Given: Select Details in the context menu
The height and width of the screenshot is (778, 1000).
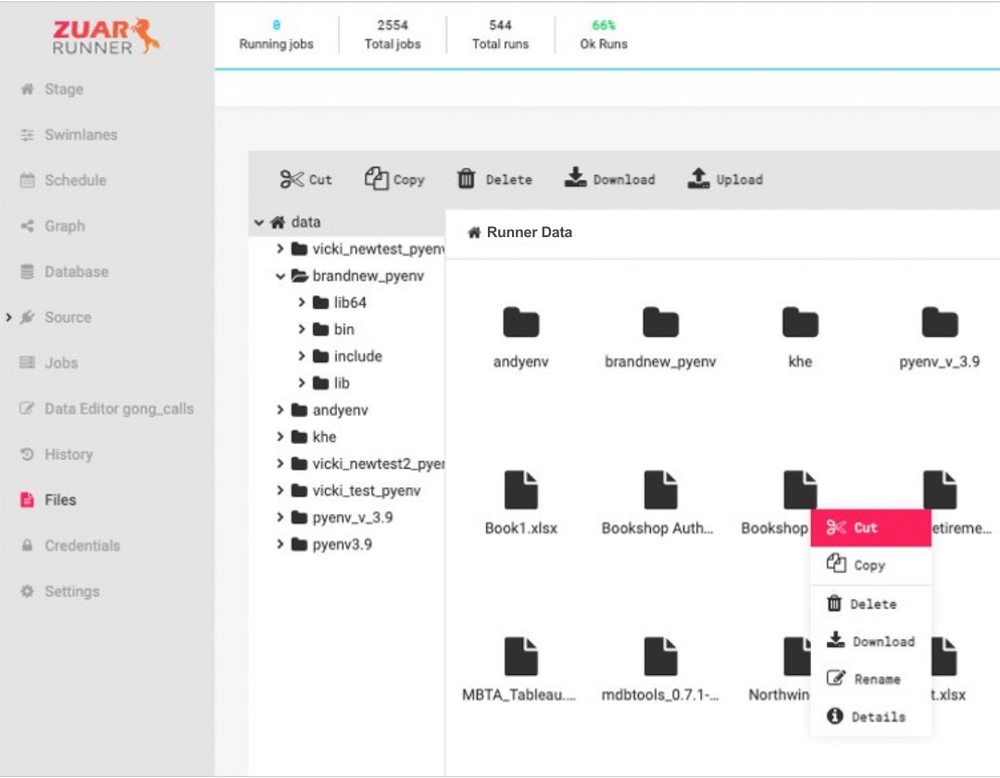Looking at the screenshot, I should (869, 716).
